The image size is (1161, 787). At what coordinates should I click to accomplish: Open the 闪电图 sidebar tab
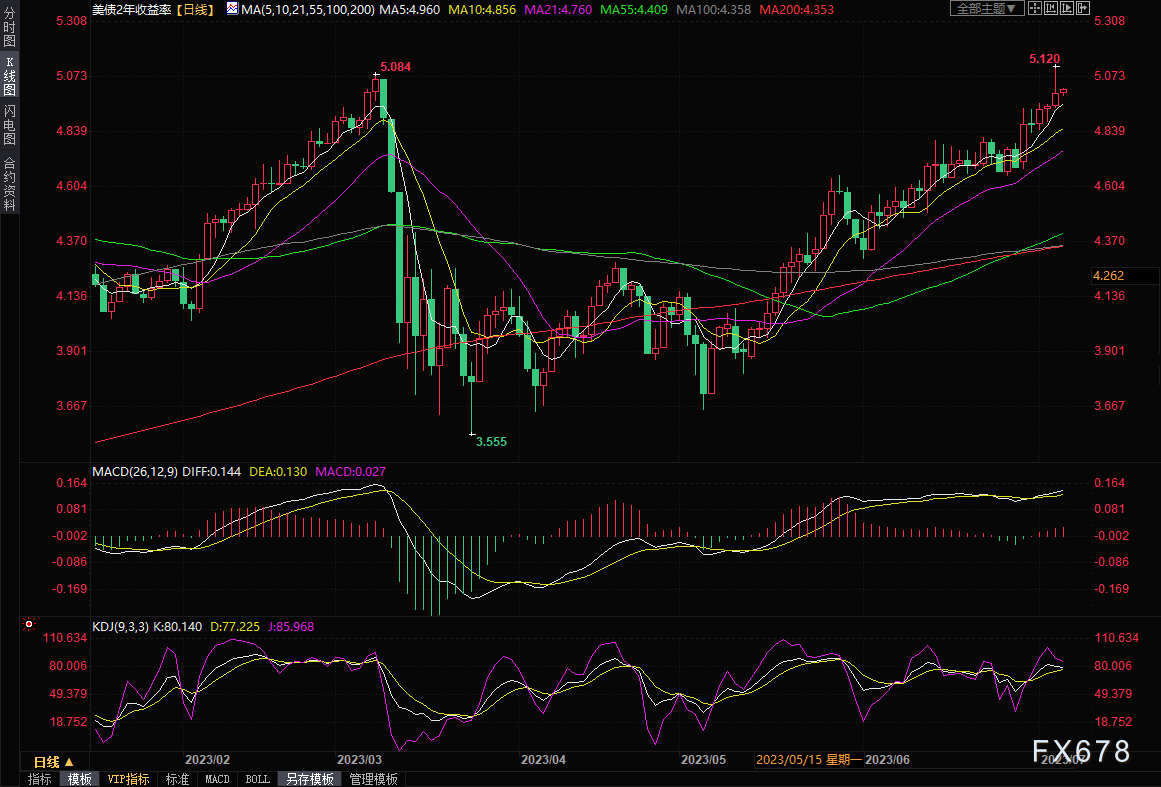pyautogui.click(x=9, y=124)
